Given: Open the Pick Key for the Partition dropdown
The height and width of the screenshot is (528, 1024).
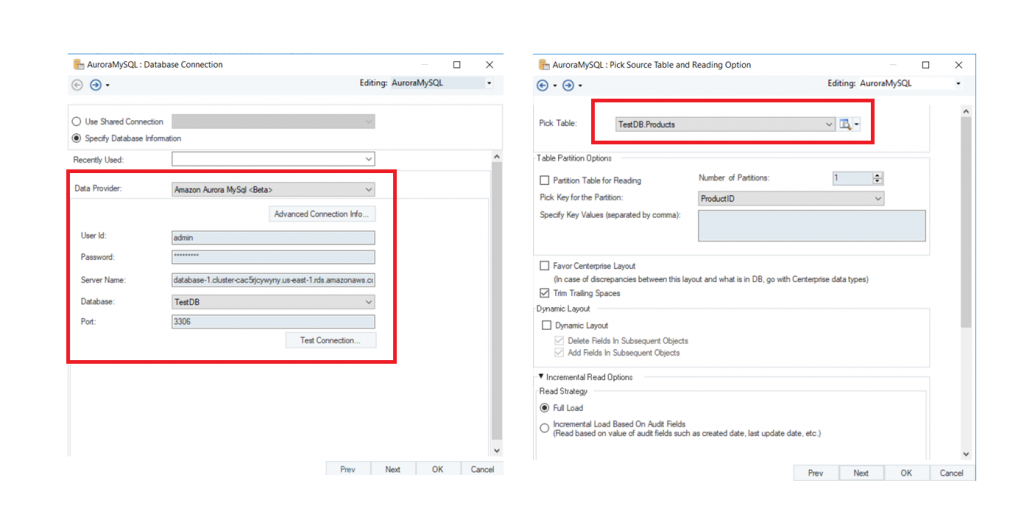Looking at the screenshot, I should point(878,199).
